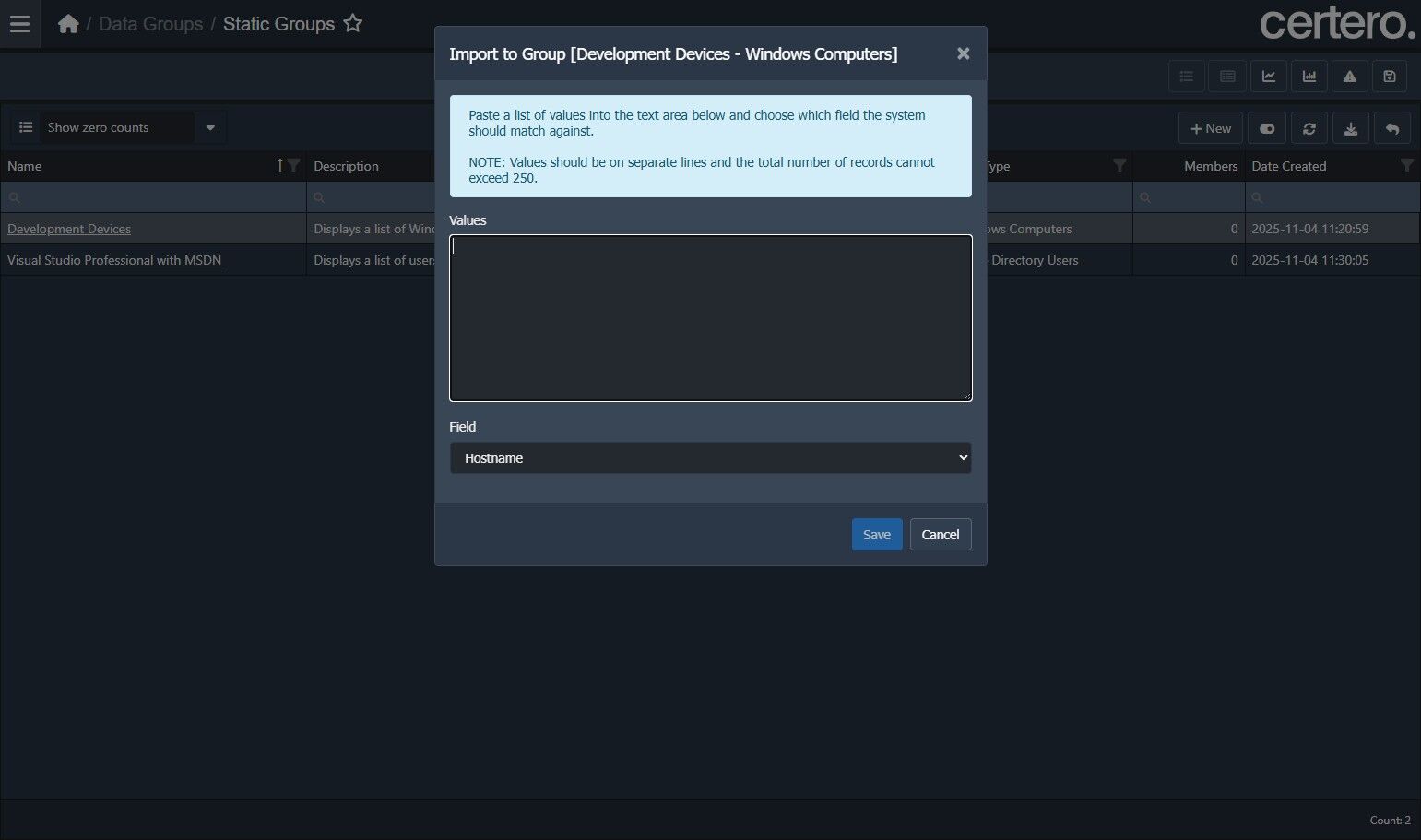The height and width of the screenshot is (840, 1421).
Task: Click the download export icon
Action: (1351, 128)
